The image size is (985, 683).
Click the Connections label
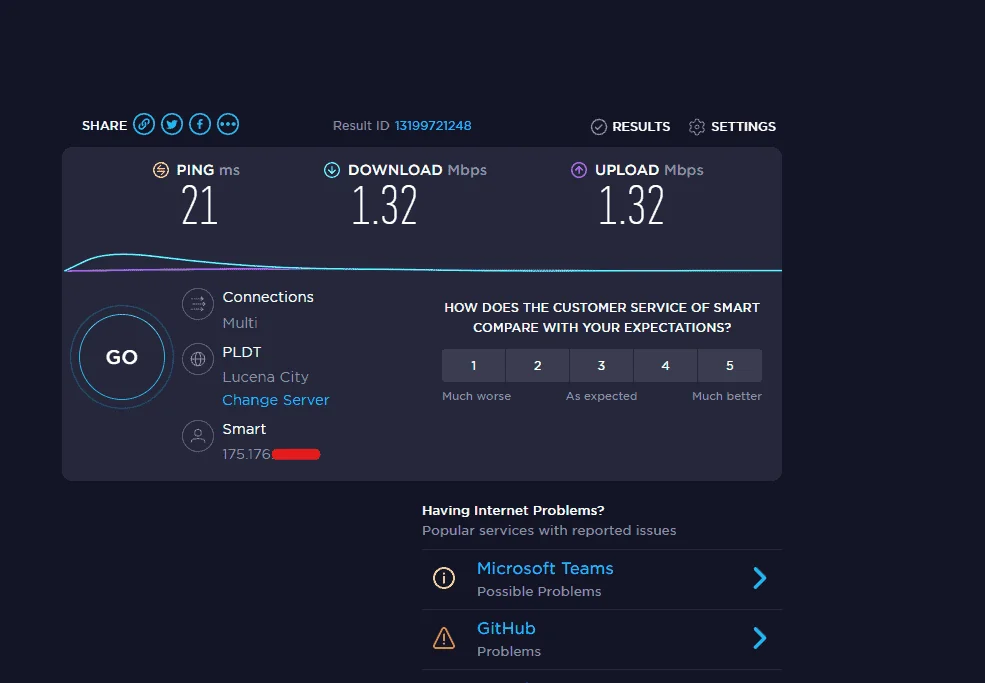[x=268, y=297]
